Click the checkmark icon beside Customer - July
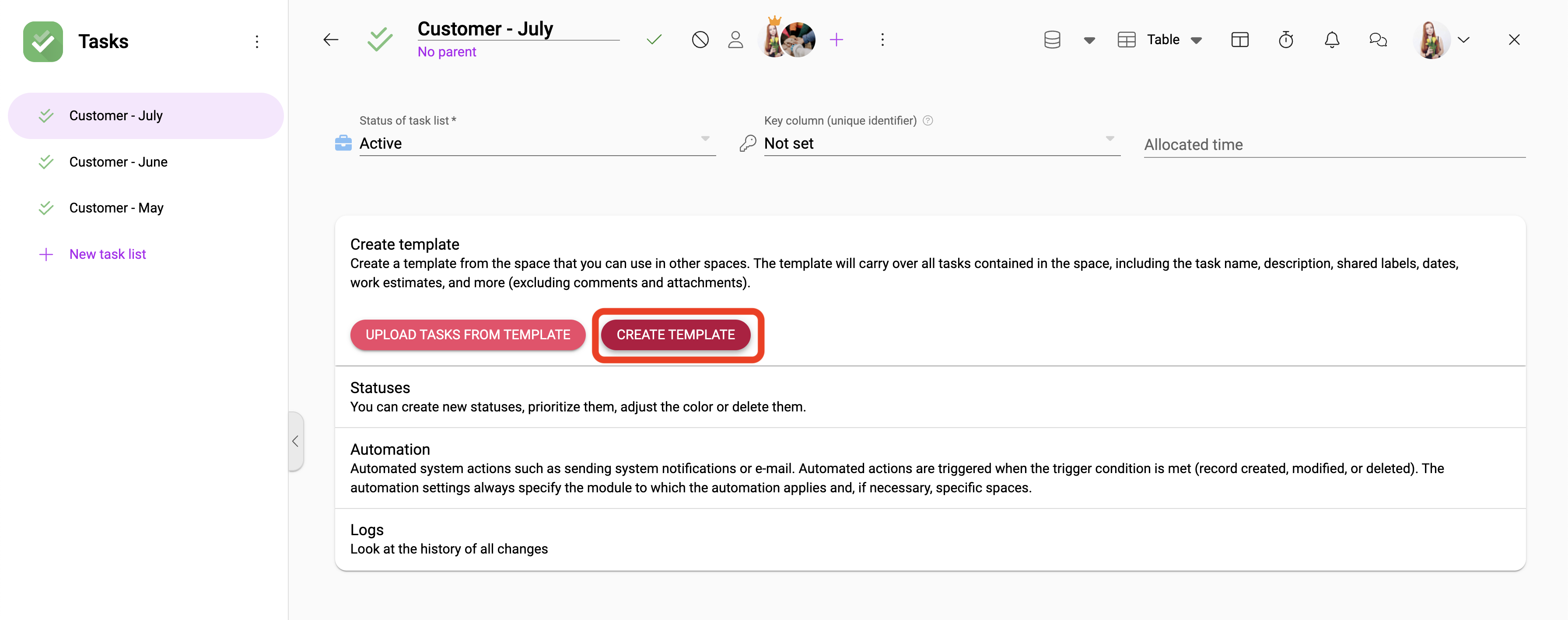This screenshot has width=1568, height=620. click(45, 115)
